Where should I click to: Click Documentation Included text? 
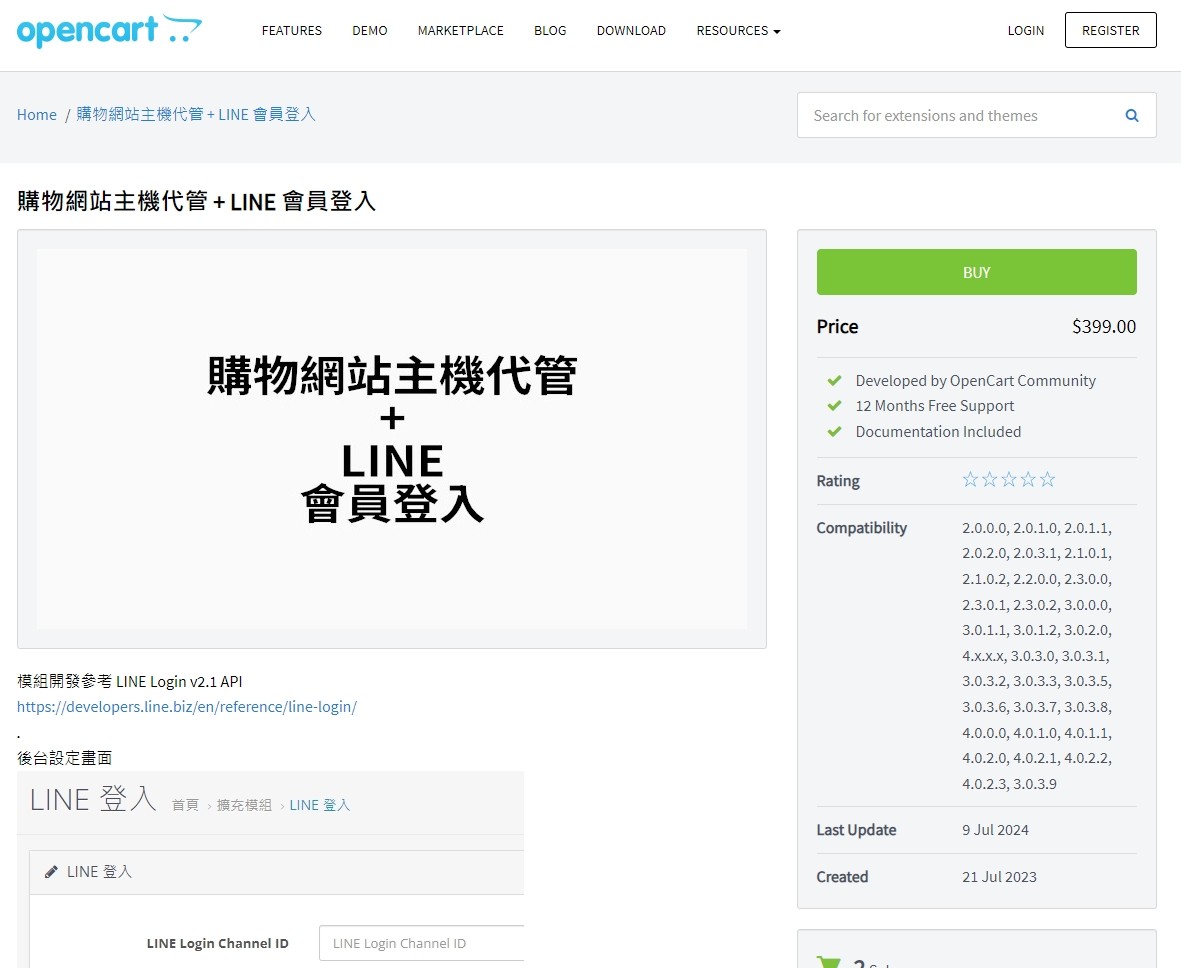pyautogui.click(x=938, y=432)
